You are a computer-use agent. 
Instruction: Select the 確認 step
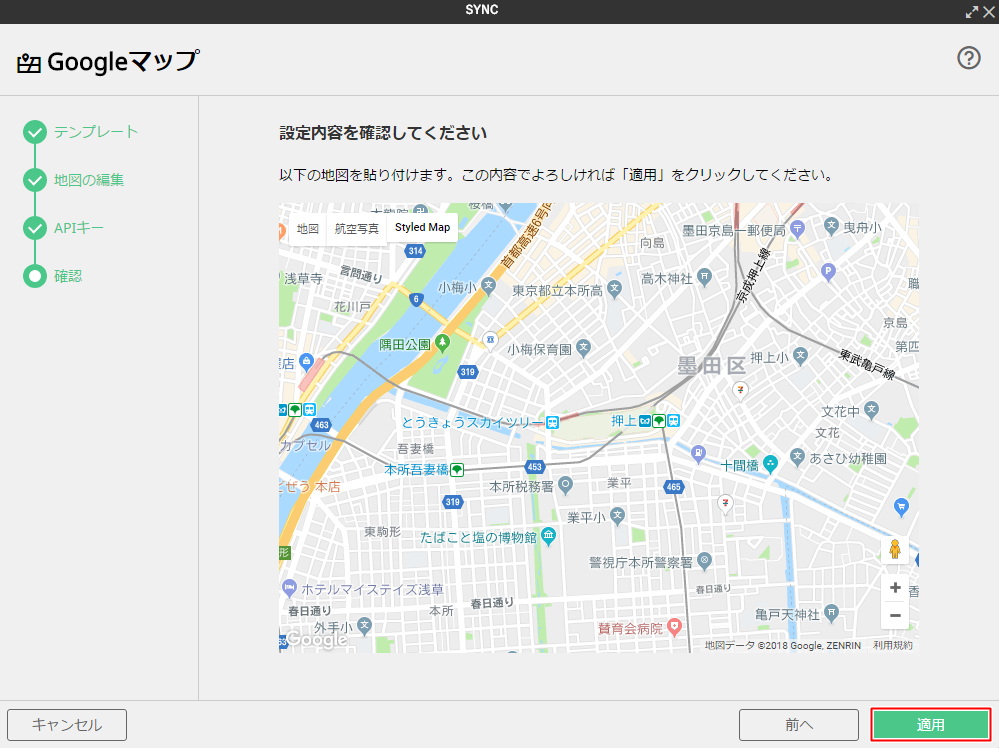pos(68,276)
